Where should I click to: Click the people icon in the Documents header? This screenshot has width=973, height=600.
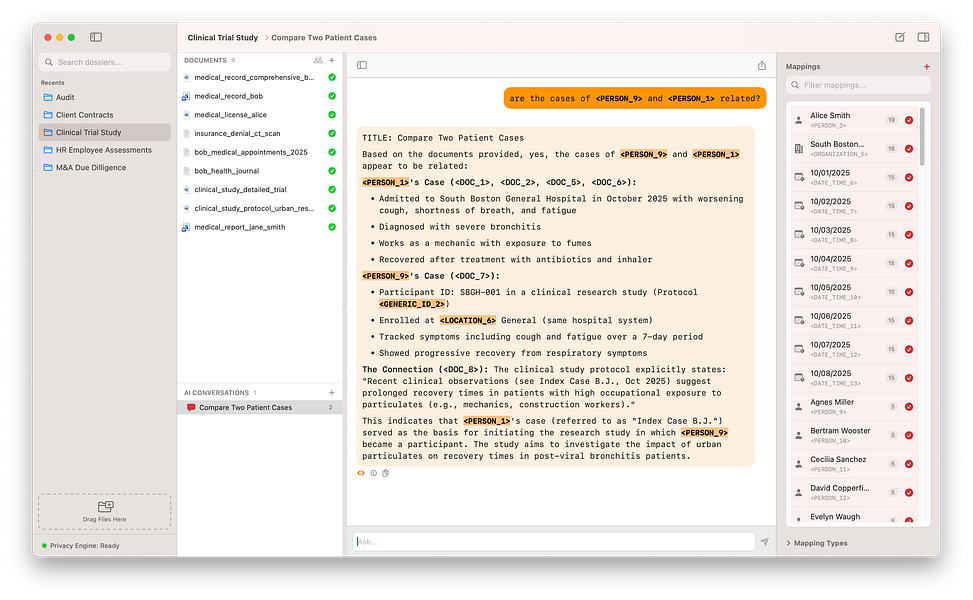click(x=318, y=60)
